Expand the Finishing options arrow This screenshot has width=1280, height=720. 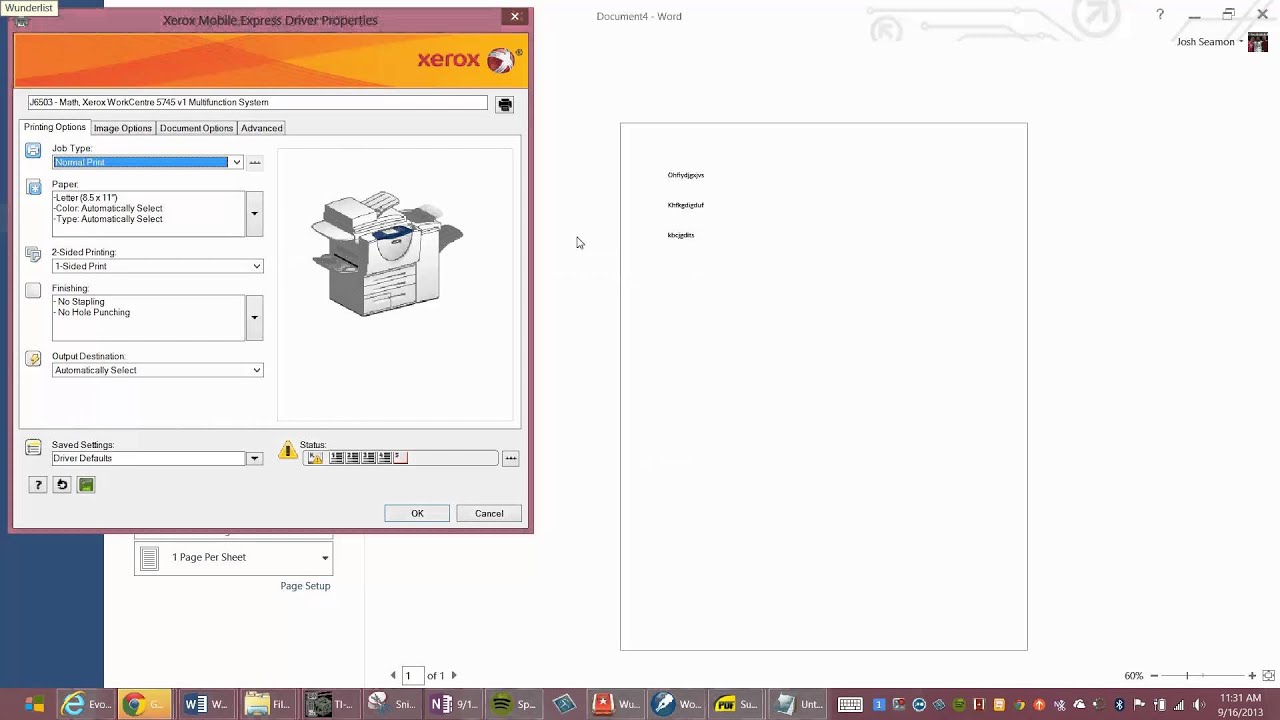point(254,318)
